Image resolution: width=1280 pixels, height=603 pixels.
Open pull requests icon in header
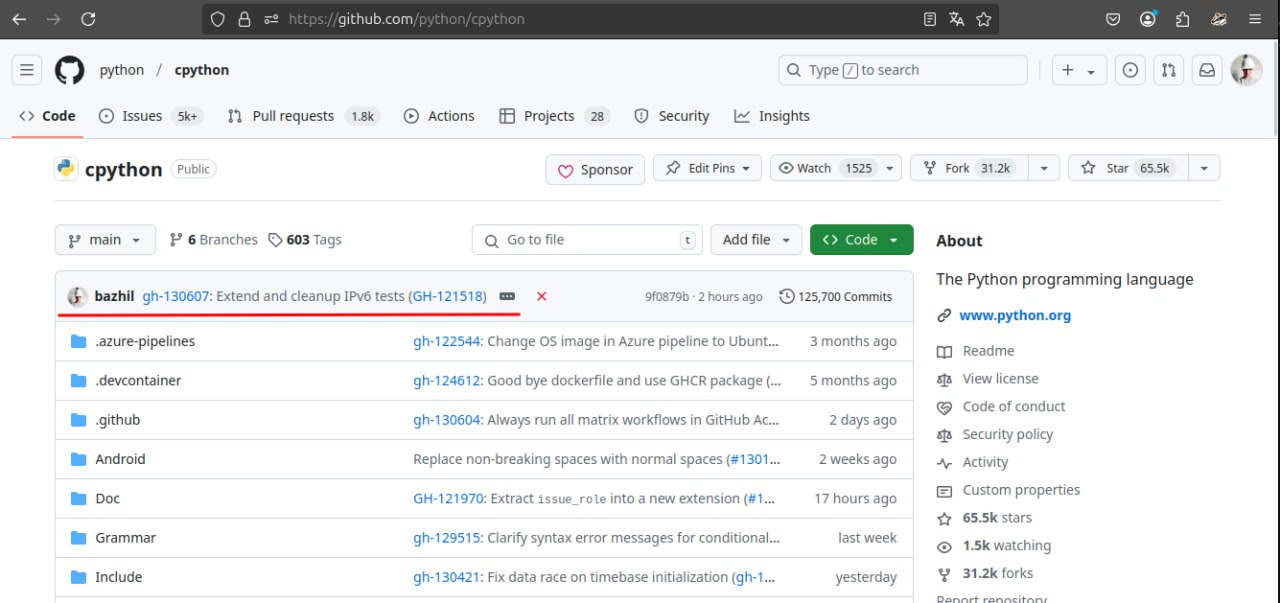click(1168, 70)
